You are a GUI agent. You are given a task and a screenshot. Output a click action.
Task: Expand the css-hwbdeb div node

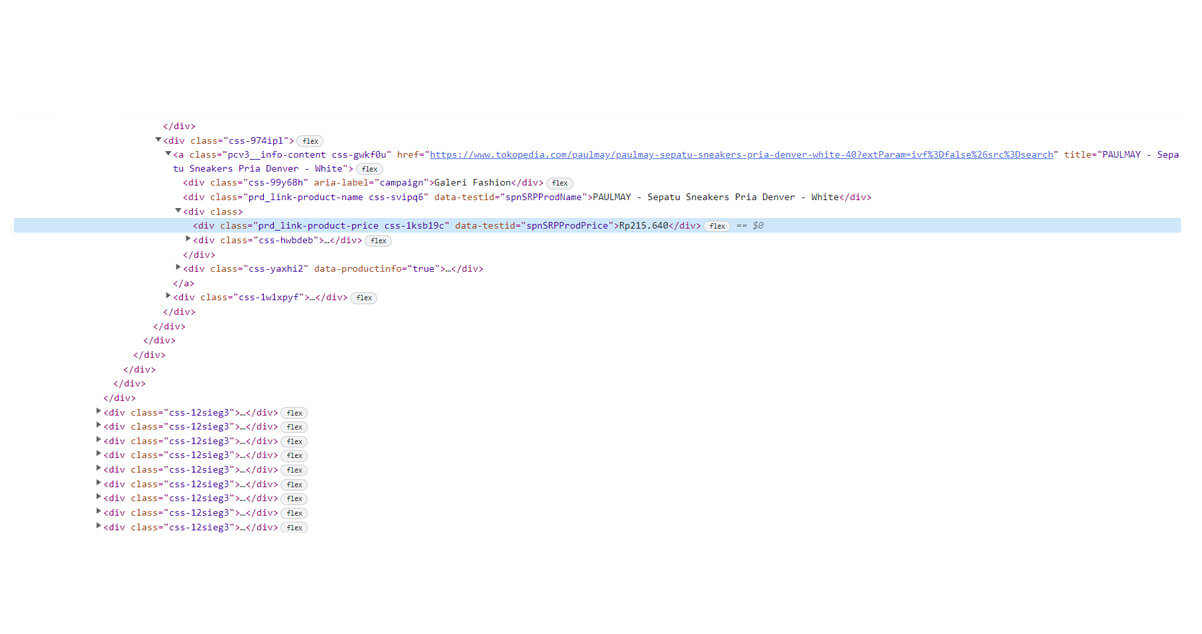(188, 240)
